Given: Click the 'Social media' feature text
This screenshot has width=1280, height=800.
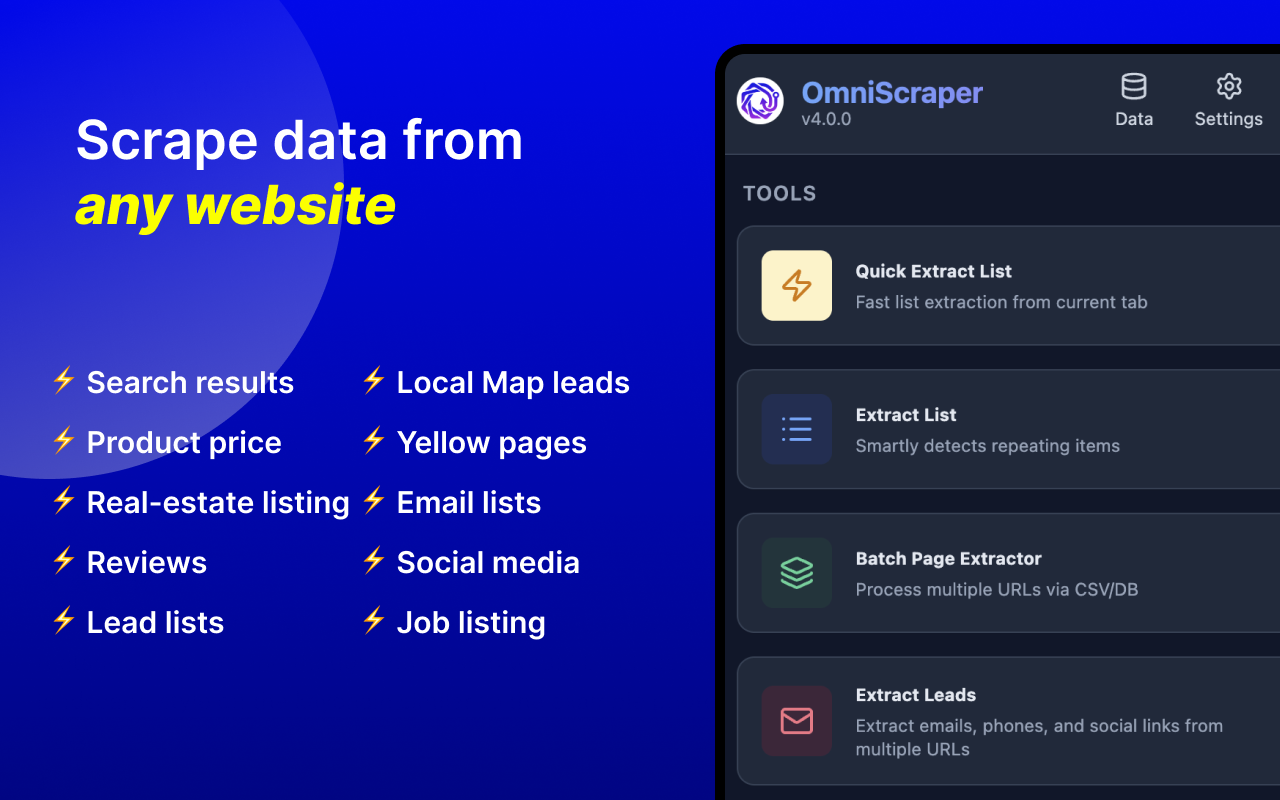Looking at the screenshot, I should click(488, 562).
